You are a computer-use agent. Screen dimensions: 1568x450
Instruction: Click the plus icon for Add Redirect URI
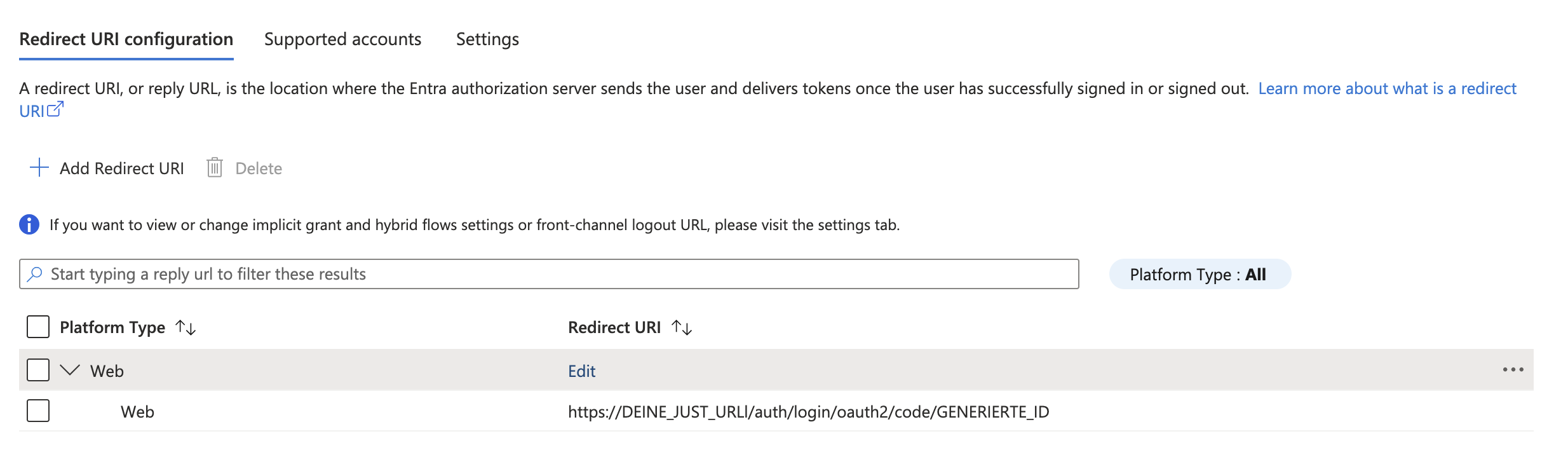[x=39, y=168]
